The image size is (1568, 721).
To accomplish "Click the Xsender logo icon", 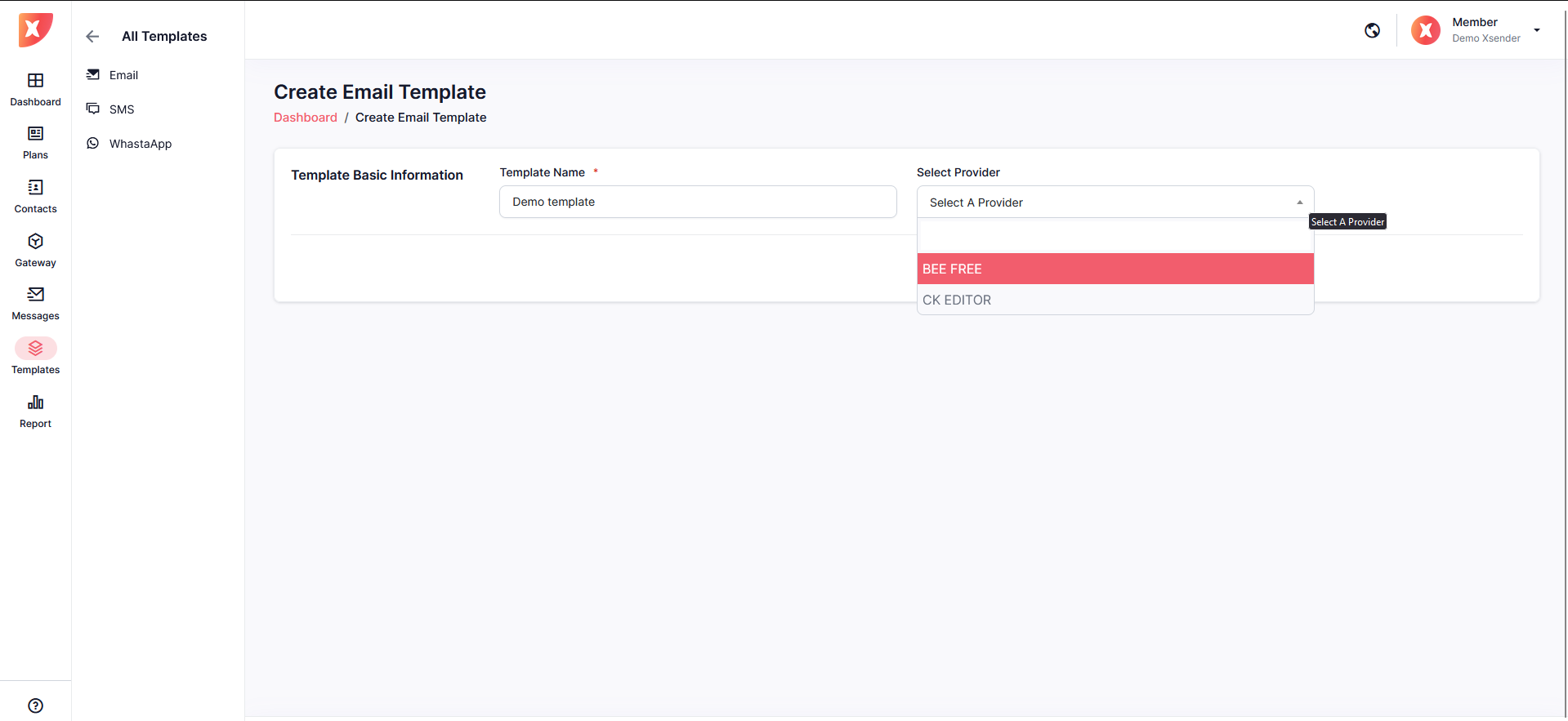I will coord(35,30).
